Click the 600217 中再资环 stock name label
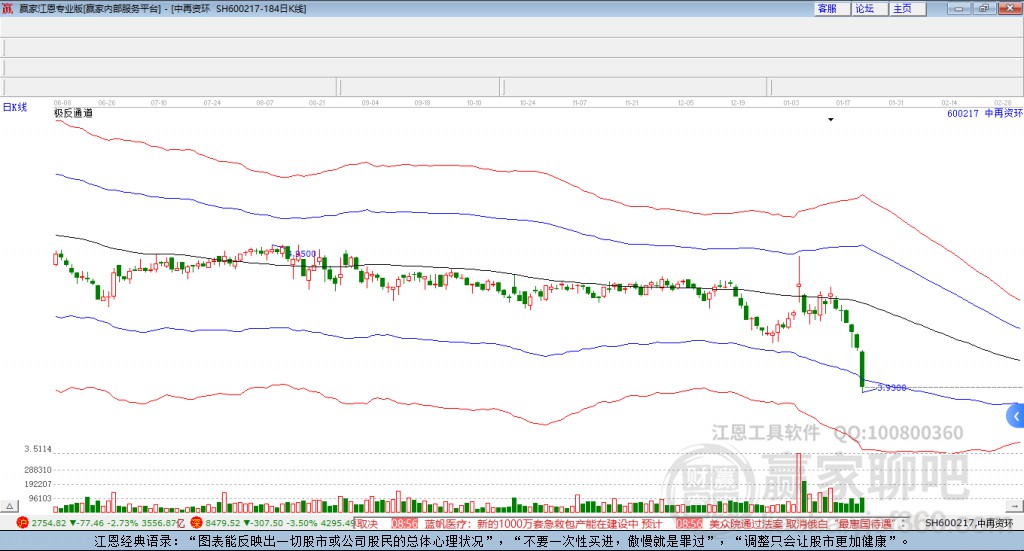The height and width of the screenshot is (551, 1024). pos(984,114)
